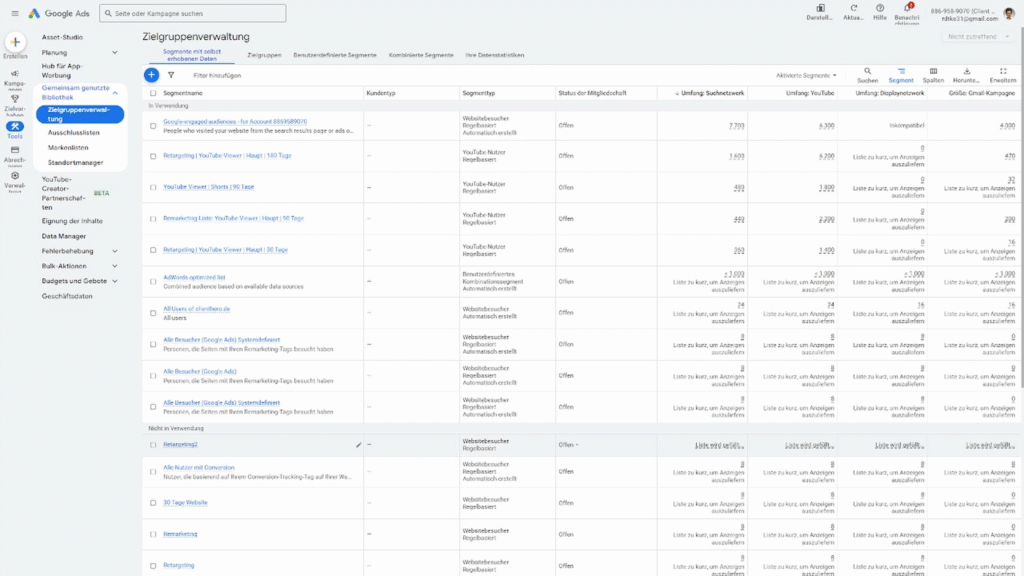This screenshot has width=1024, height=576.
Task: Sort by Umfang: Suchnetzwerk column
Action: pos(710,93)
